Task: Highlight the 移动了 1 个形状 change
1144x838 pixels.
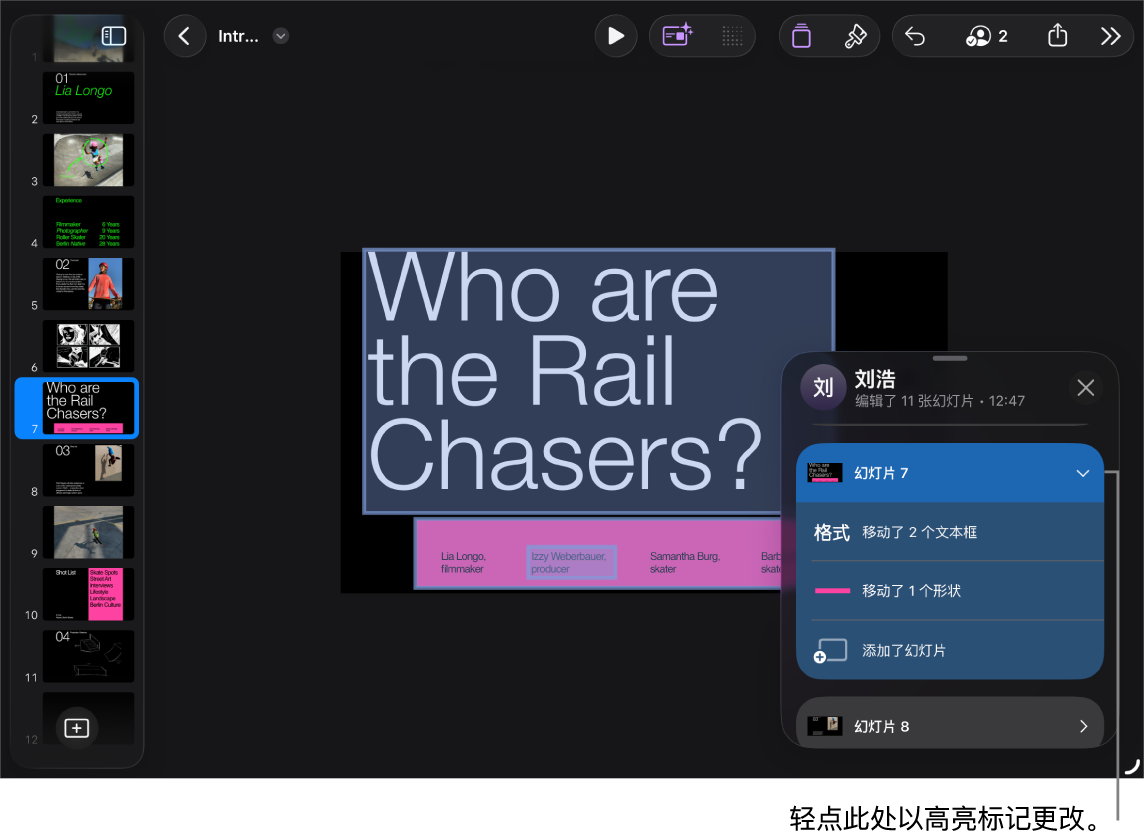Action: tap(950, 591)
